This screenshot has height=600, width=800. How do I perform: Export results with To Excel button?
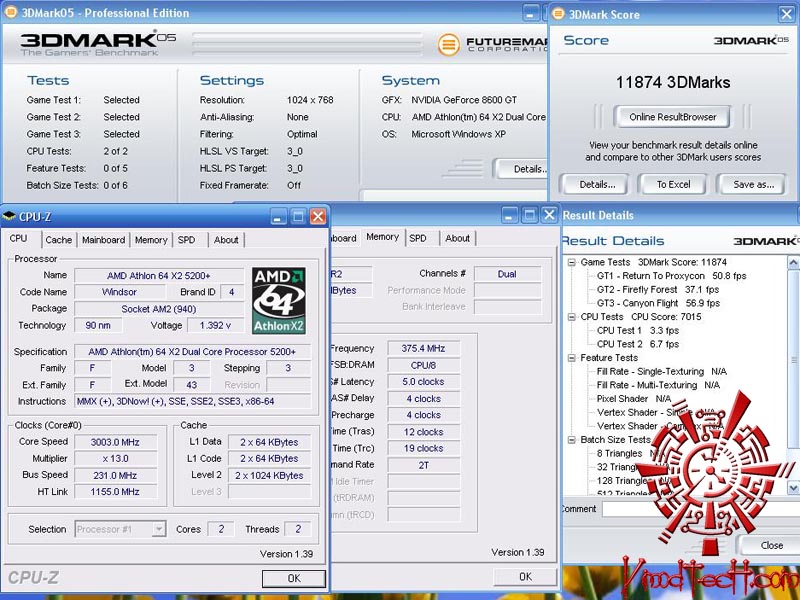pos(673,185)
